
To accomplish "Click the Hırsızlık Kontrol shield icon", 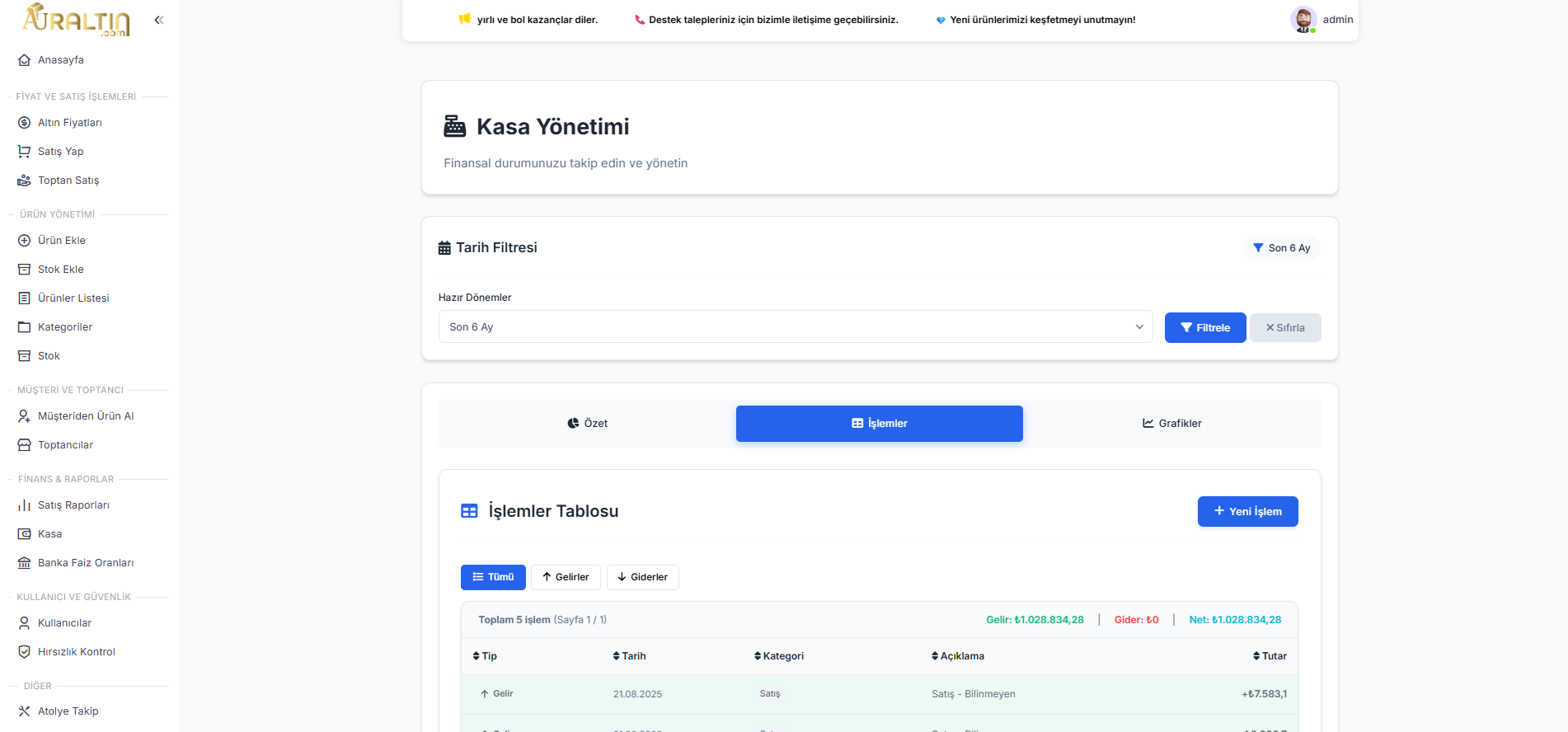I will point(25,652).
